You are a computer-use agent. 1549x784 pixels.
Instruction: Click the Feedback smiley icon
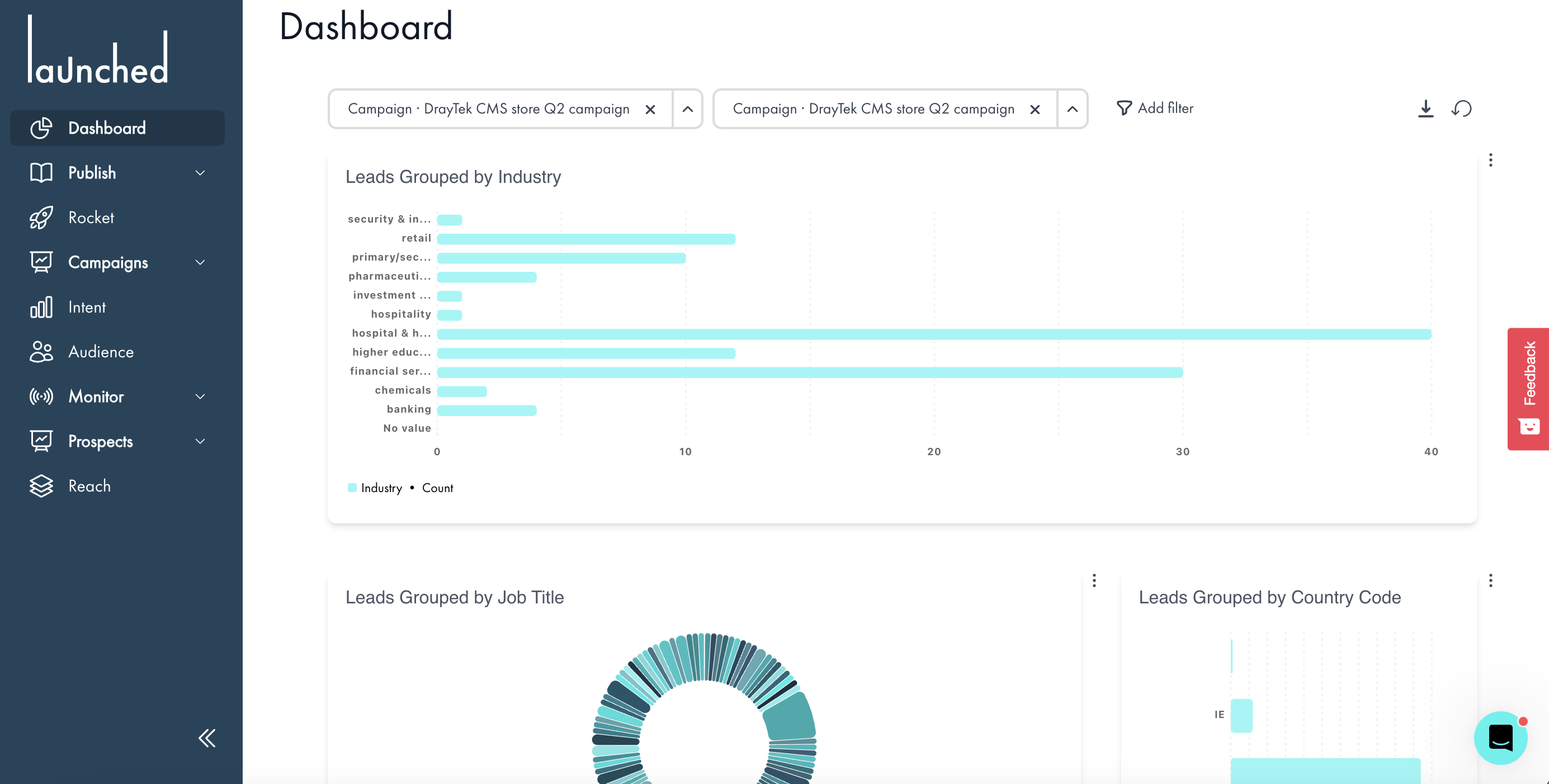coord(1529,426)
